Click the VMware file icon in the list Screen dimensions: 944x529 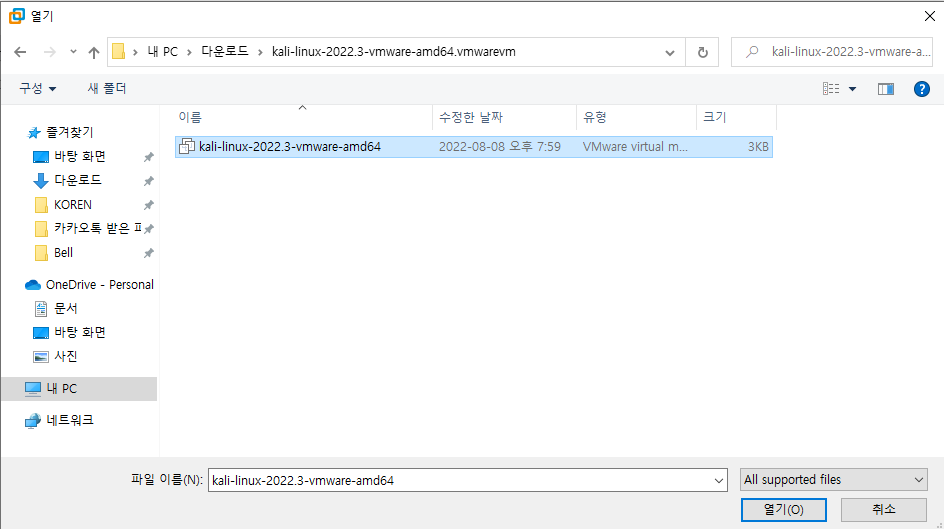click(x=187, y=146)
